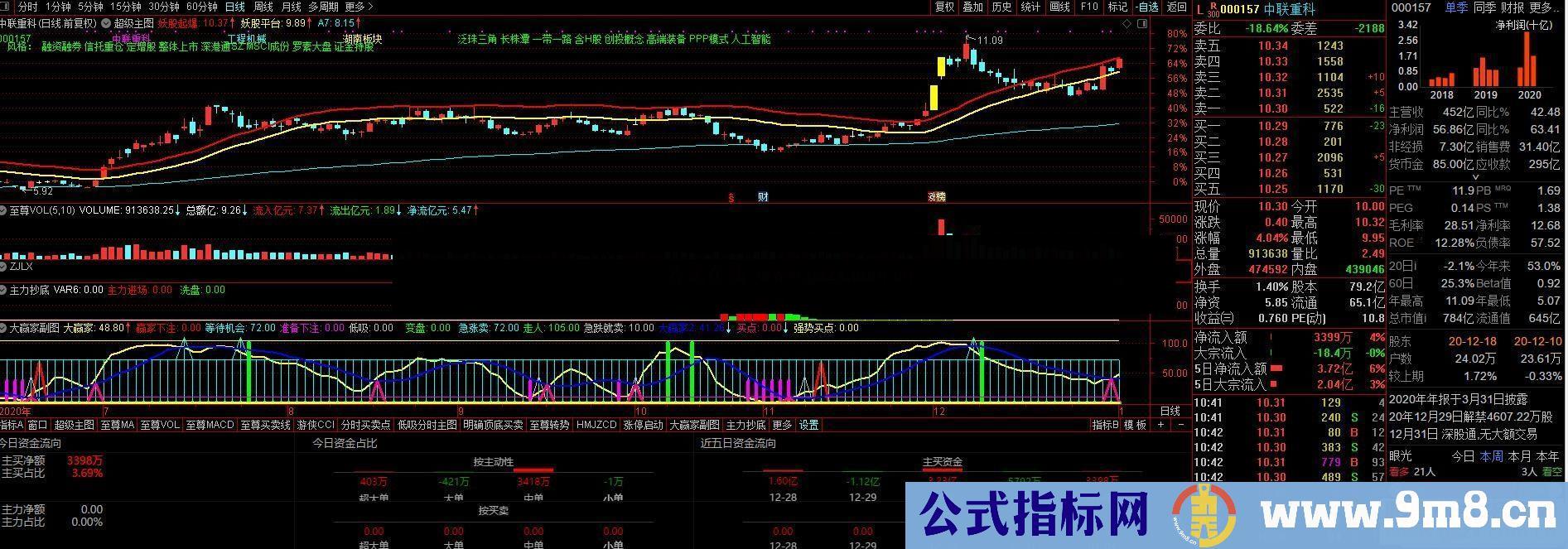This screenshot has width=1568, height=549.
Task: Switch to 60分钟 period
Action: 202,7
